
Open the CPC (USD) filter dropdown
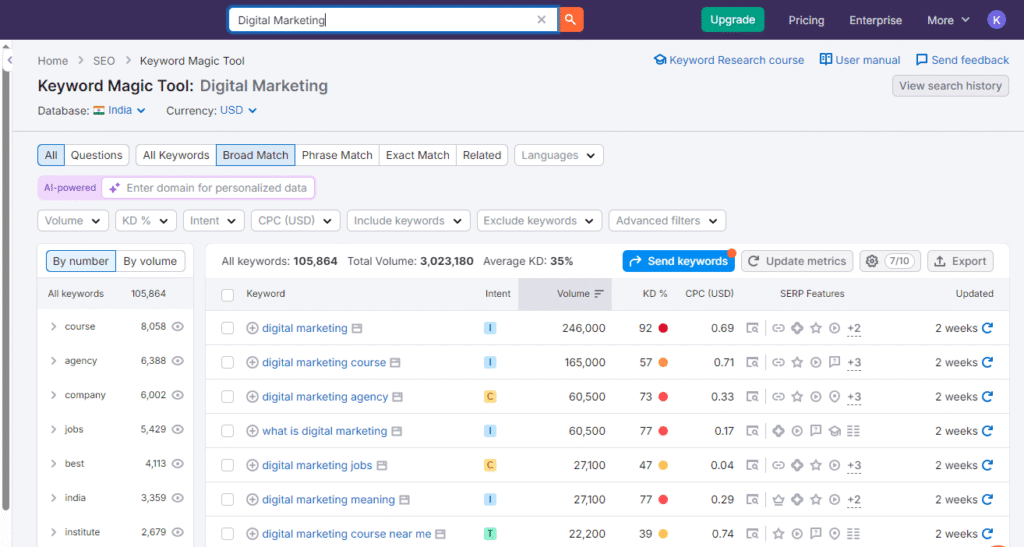[295, 221]
